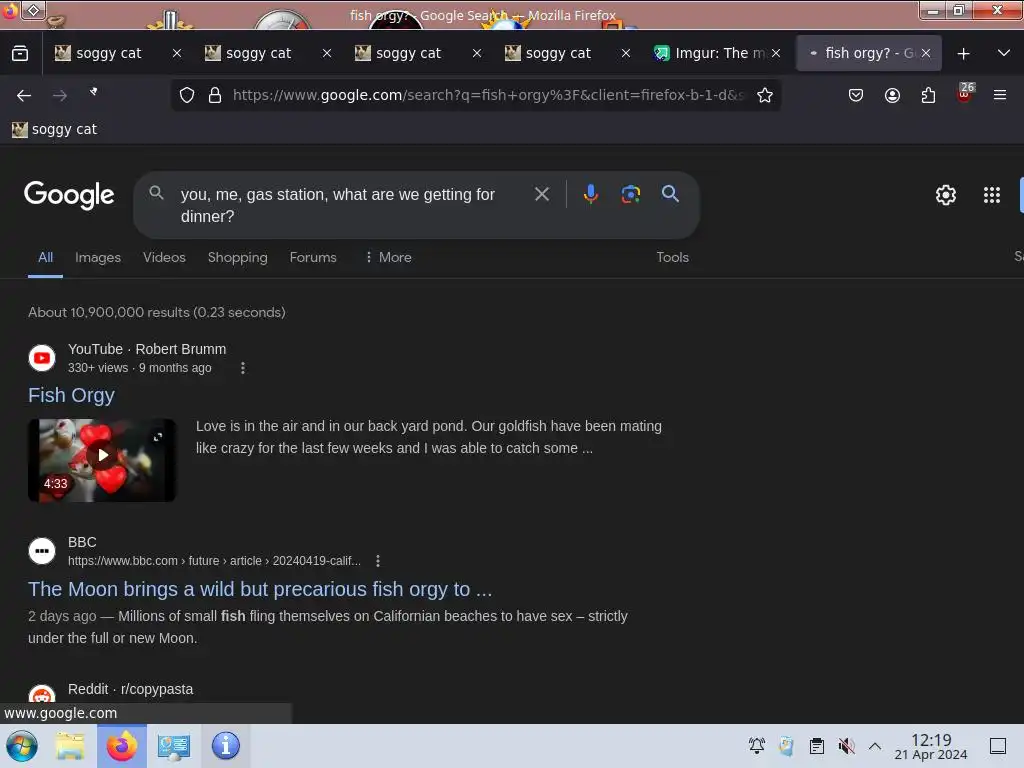The width and height of the screenshot is (1024, 768).
Task: Open the Extensions puzzle icon
Action: [928, 95]
